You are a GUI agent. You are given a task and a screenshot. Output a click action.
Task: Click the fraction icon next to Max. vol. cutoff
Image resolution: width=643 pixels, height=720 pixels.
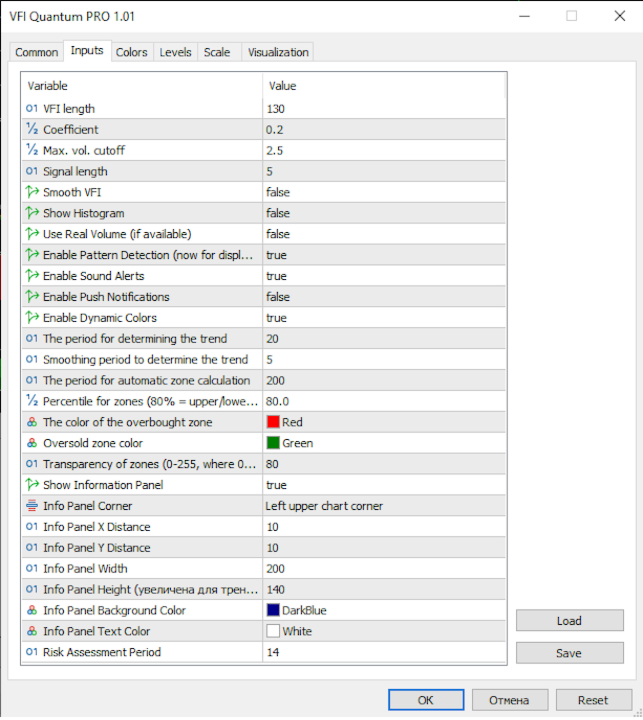coord(32,150)
